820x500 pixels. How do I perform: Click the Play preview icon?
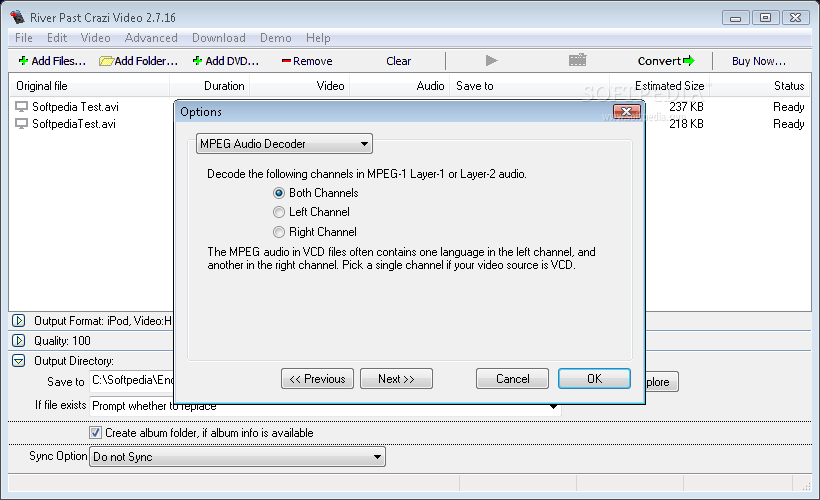491,61
